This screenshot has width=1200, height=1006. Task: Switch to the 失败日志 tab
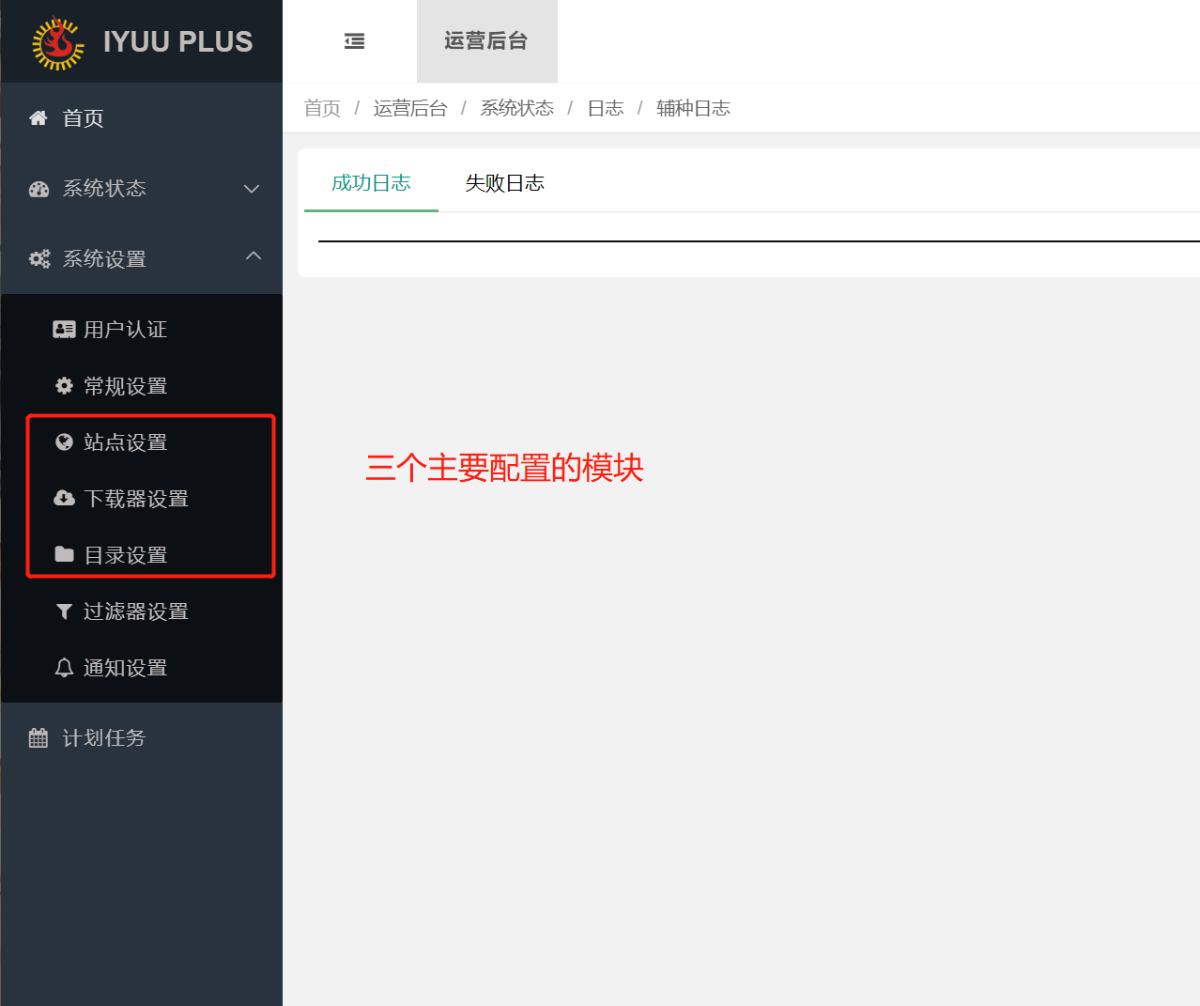coord(505,183)
